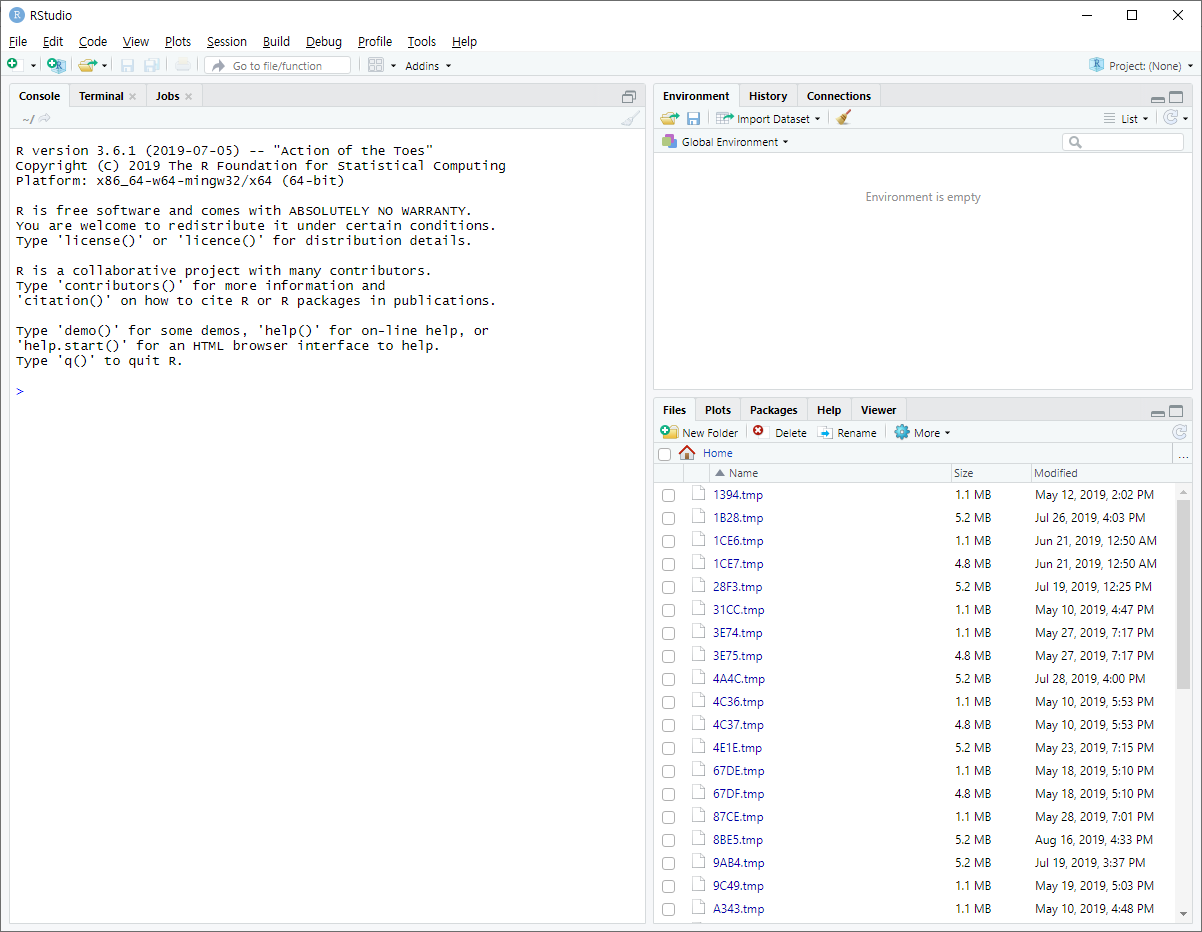Click the Save document icon
1202x932 pixels.
coord(127,65)
